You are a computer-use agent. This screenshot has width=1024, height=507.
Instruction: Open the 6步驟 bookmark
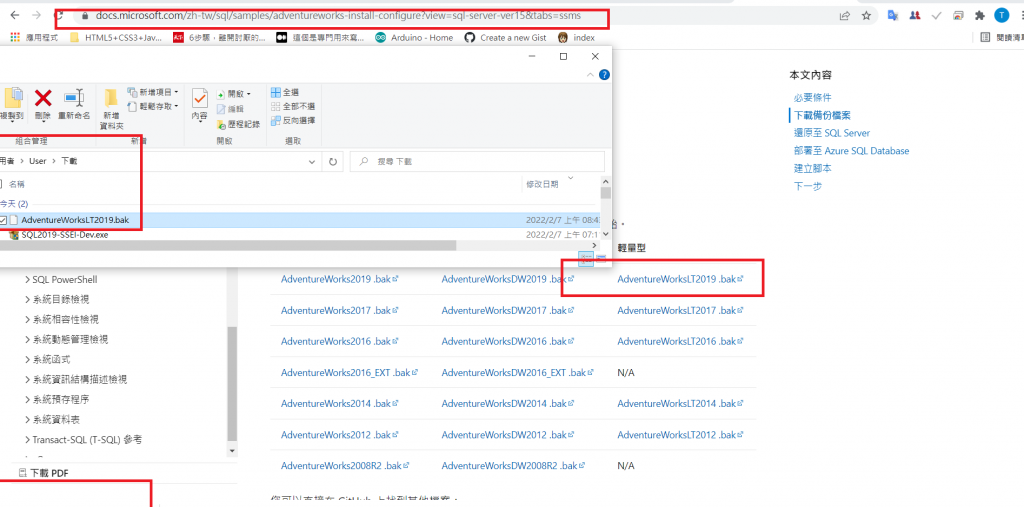(219, 38)
